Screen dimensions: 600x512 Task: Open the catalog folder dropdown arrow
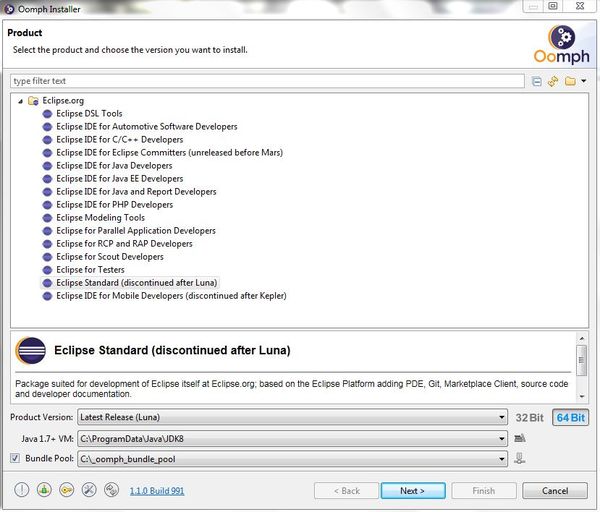click(x=584, y=81)
